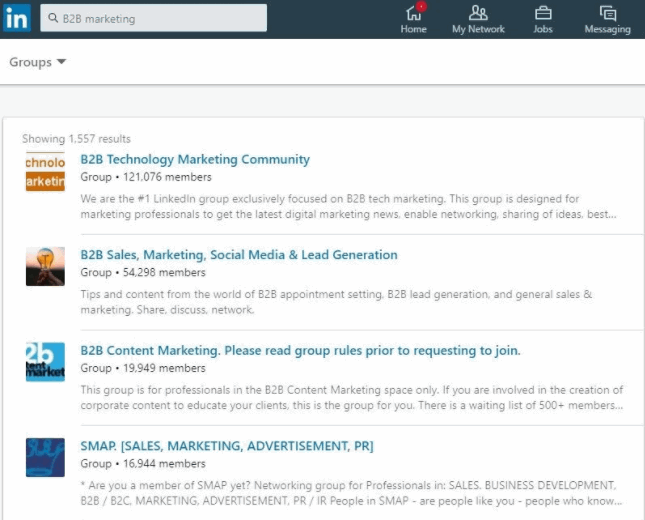Click the Jobs label in navigation
Viewport: 645px width, 520px height.
coord(543,29)
